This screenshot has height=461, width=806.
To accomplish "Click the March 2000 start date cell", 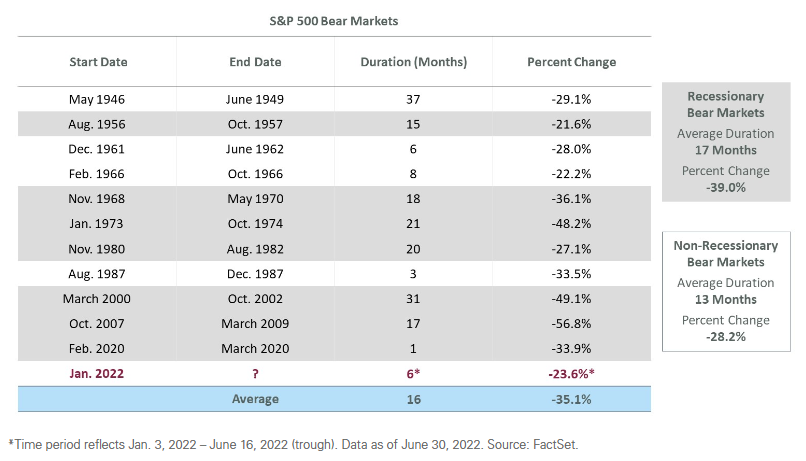I will click(x=98, y=299).
